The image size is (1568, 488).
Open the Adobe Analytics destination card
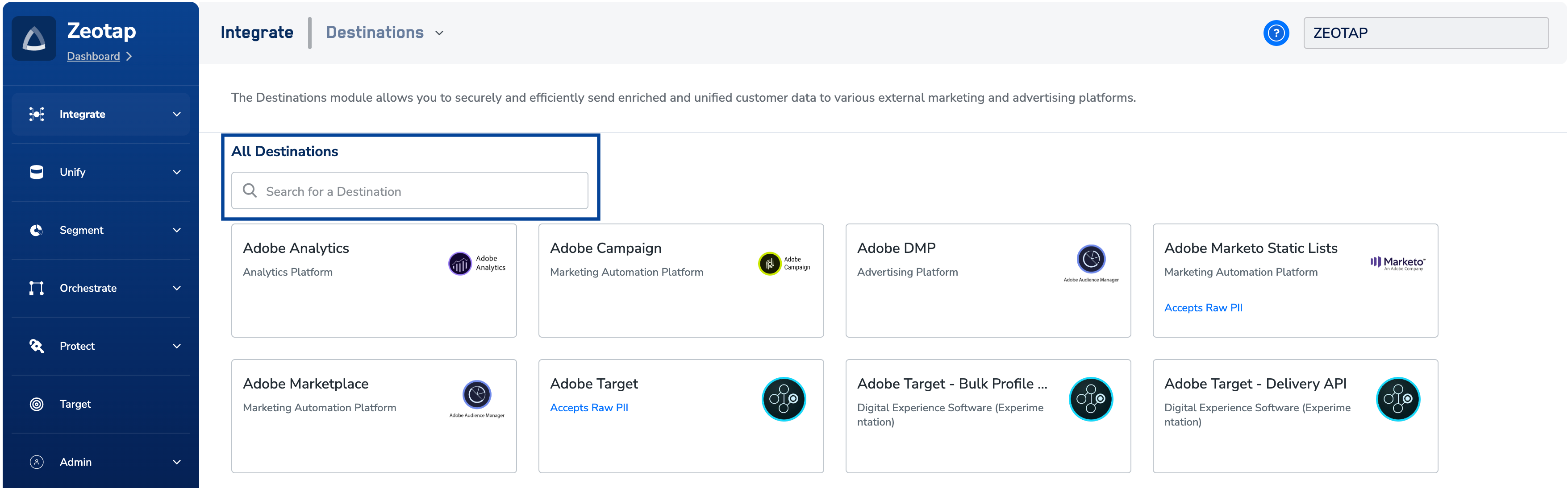[374, 280]
